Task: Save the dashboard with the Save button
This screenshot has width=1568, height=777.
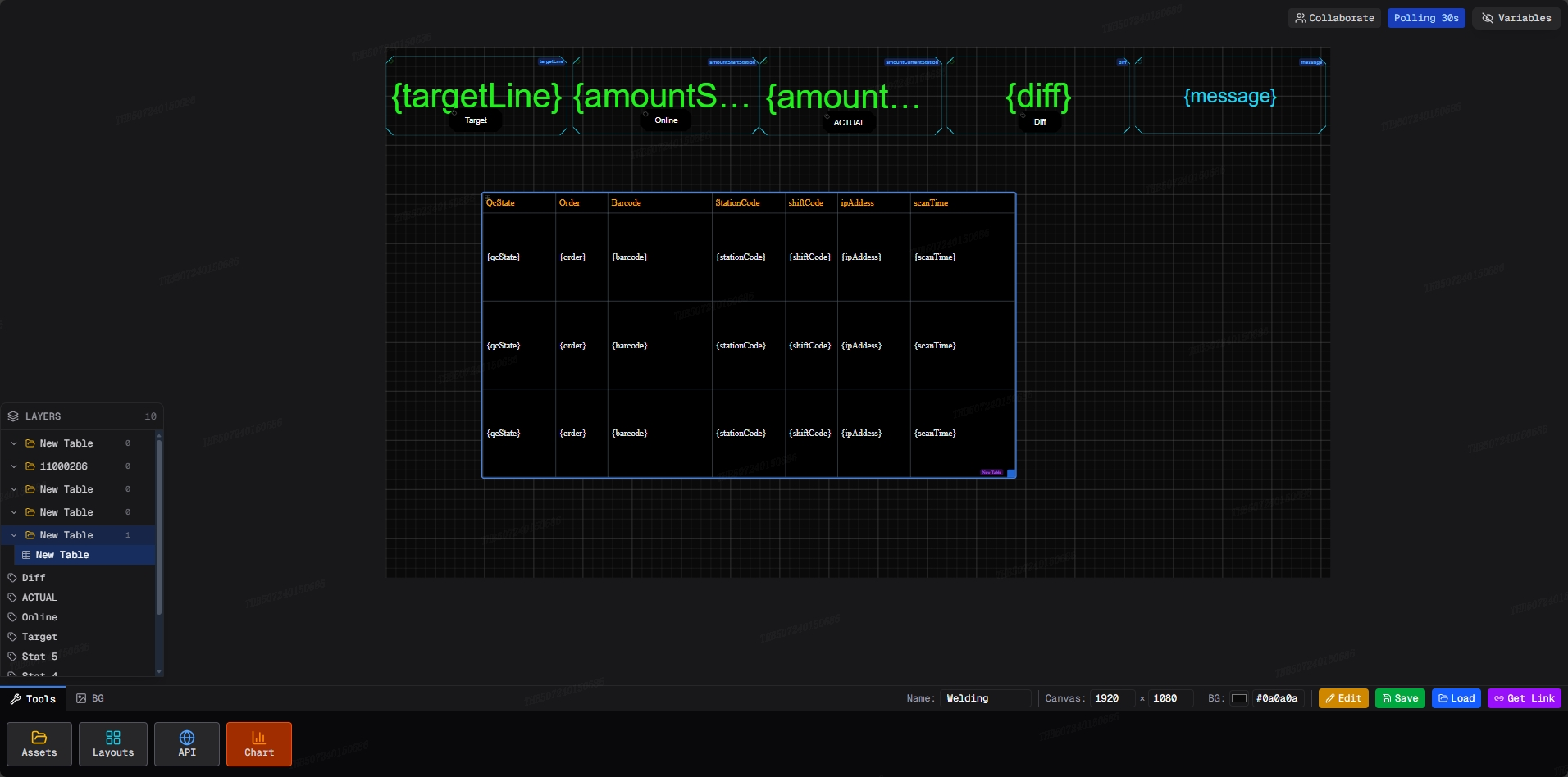Action: pos(1400,698)
